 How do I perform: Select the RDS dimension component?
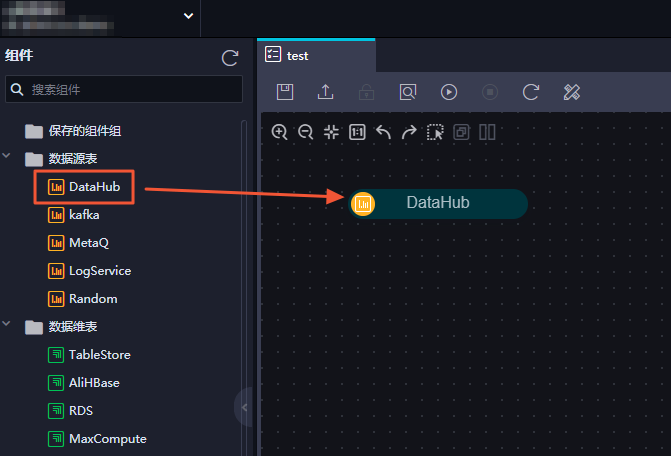[70, 411]
